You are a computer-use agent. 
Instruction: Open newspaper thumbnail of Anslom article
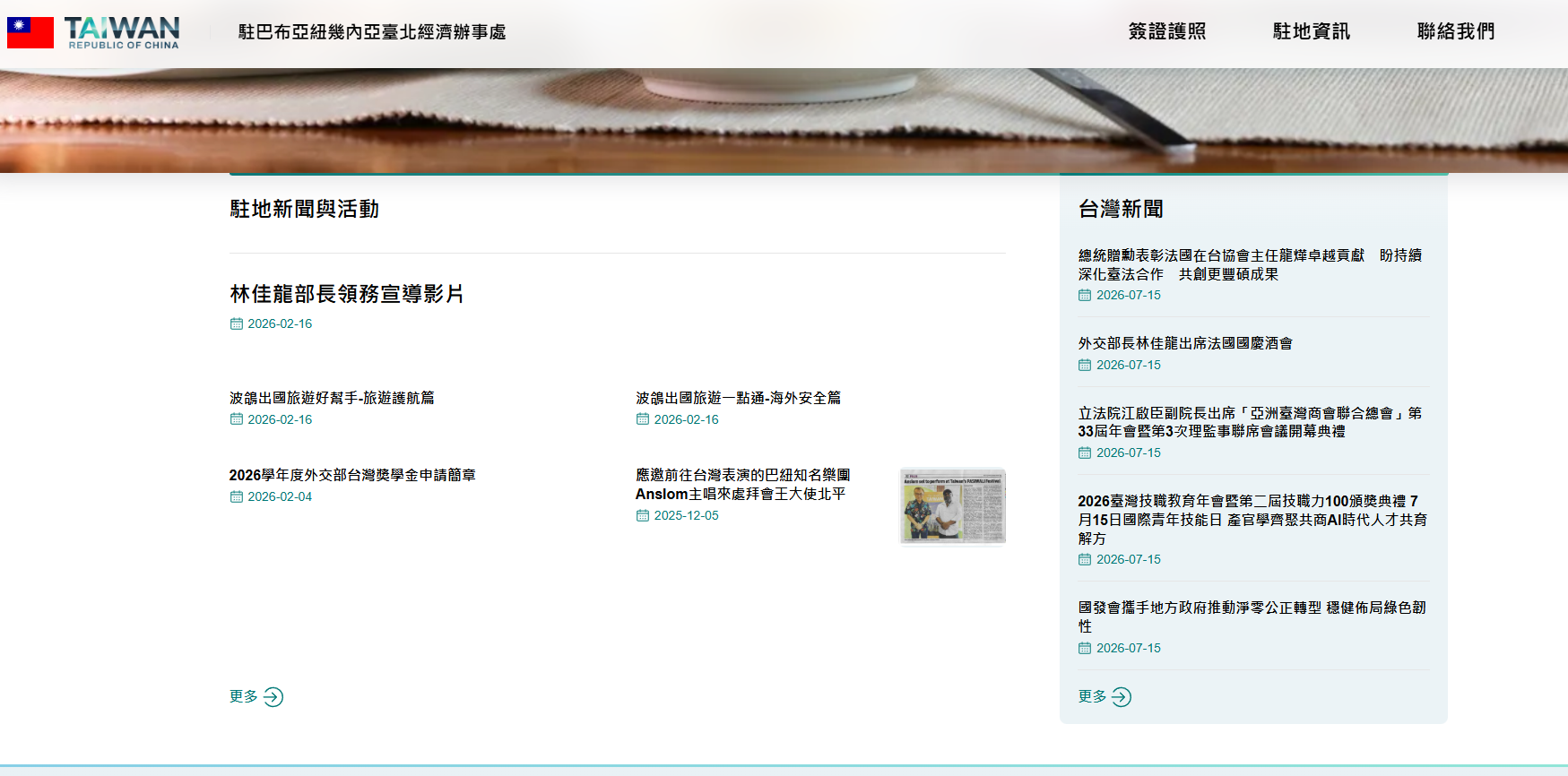pos(953,506)
